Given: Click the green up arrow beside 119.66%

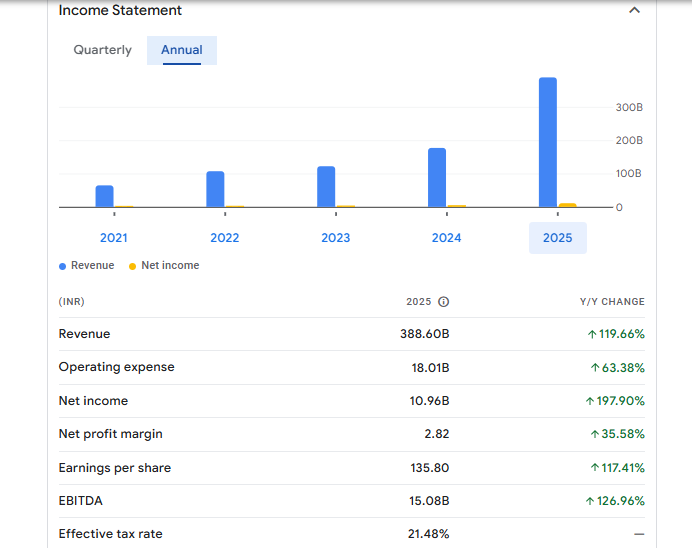Looking at the screenshot, I should click(592, 334).
